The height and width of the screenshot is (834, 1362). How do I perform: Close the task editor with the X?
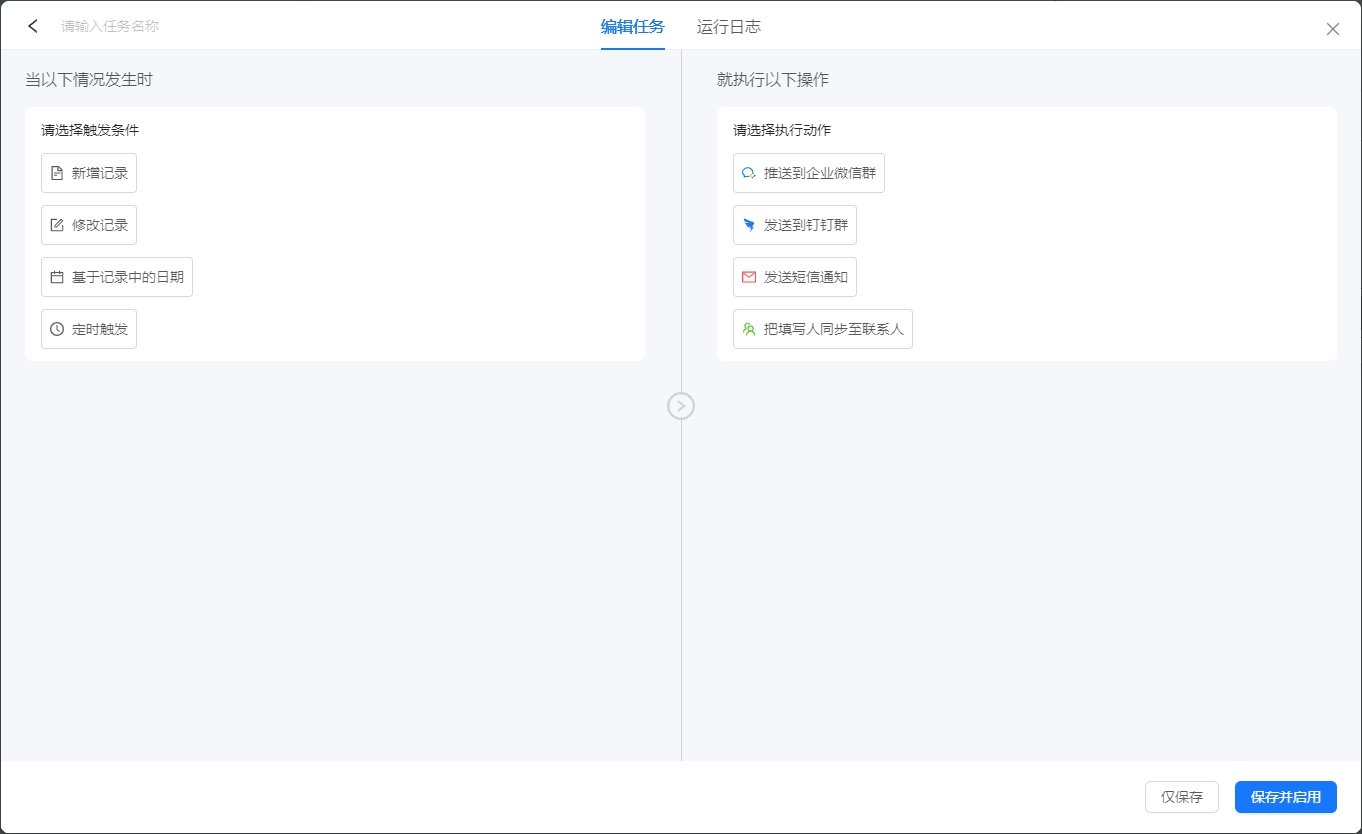pyautogui.click(x=1332, y=29)
